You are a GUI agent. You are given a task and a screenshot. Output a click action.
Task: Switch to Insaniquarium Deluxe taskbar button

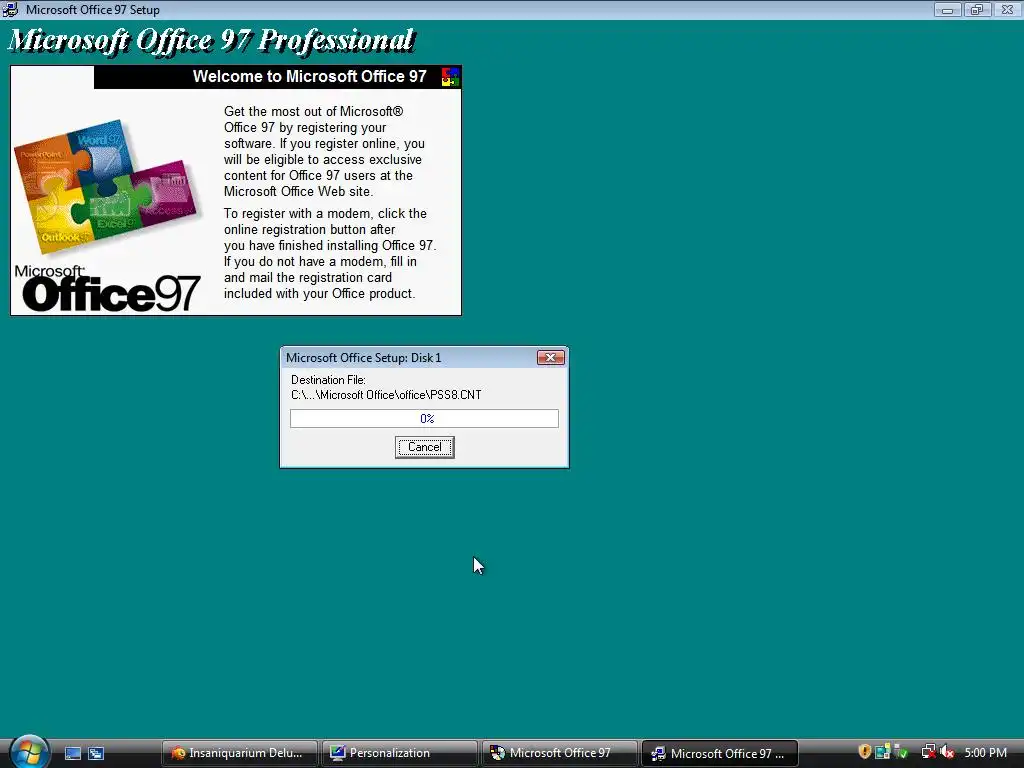pos(239,753)
